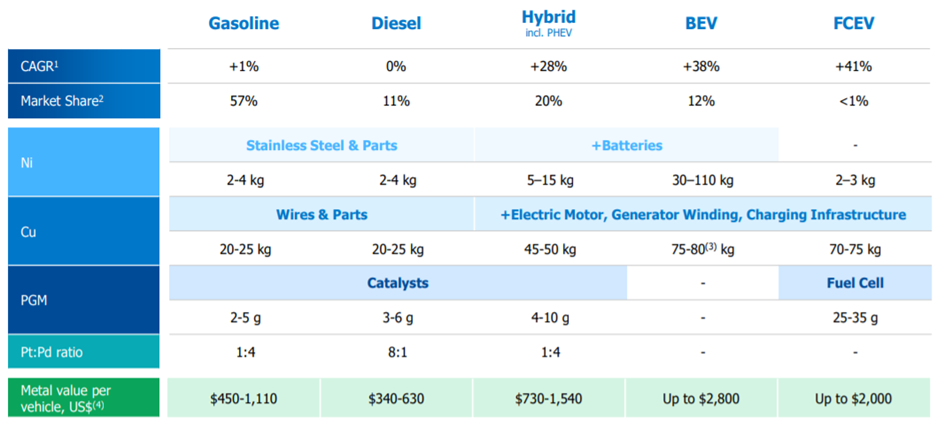Image resolution: width=945 pixels, height=425 pixels.
Task: Click the Stainless Steel & Parts heading
Action: pyautogui.click(x=321, y=145)
